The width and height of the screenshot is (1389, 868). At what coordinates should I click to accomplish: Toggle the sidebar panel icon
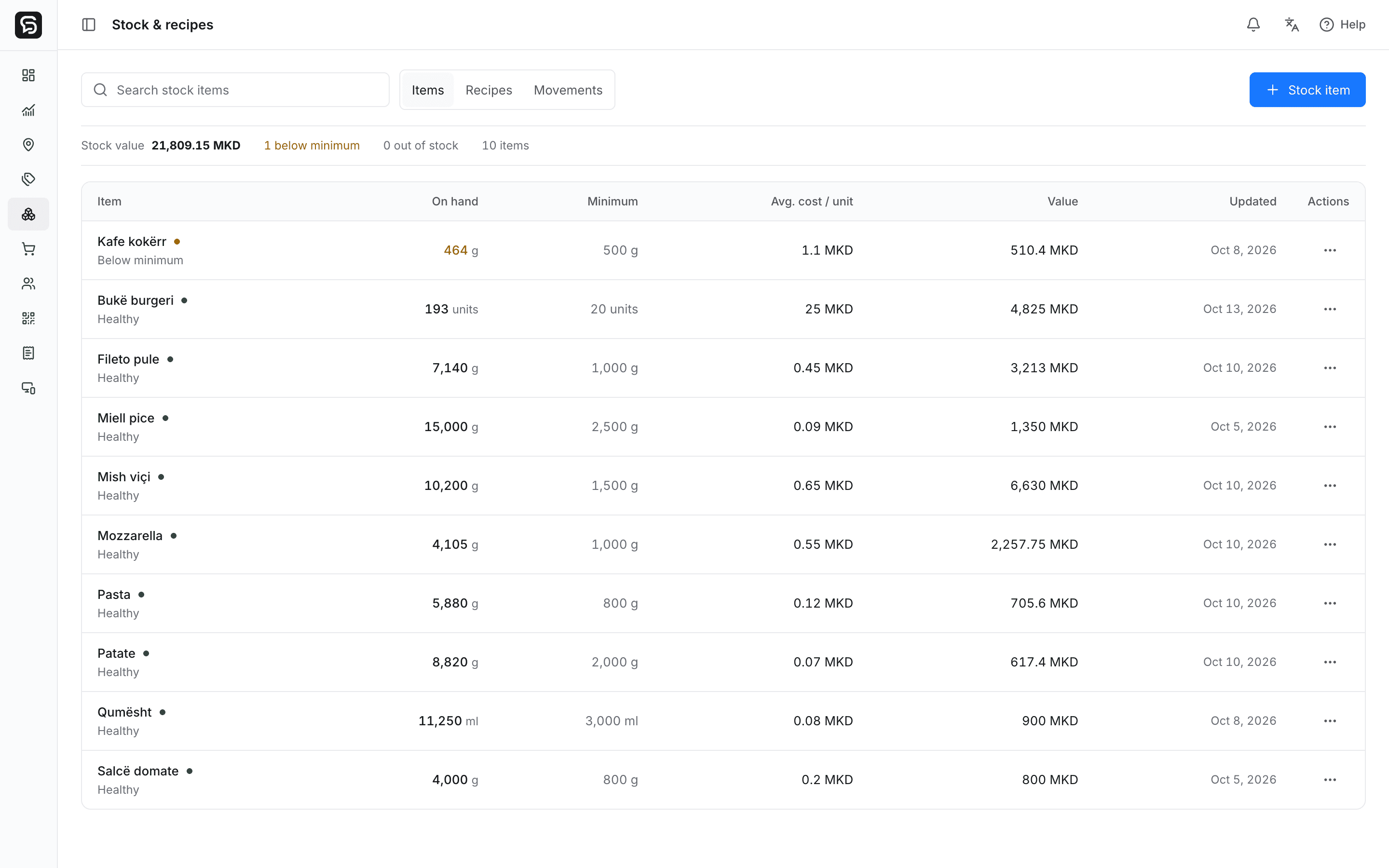click(88, 25)
